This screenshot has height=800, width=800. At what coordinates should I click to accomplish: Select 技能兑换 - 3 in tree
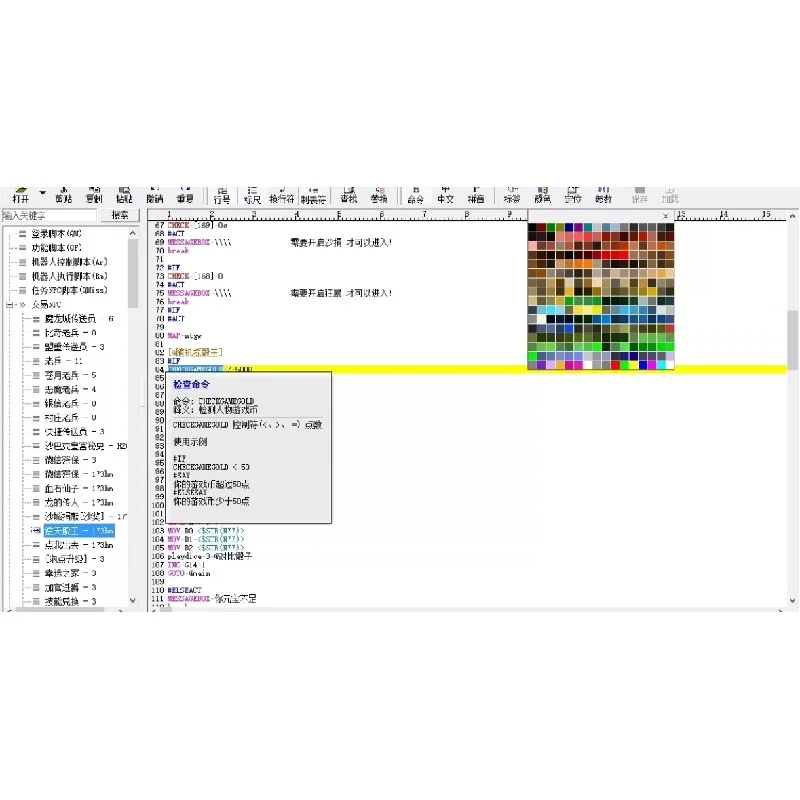[70, 602]
